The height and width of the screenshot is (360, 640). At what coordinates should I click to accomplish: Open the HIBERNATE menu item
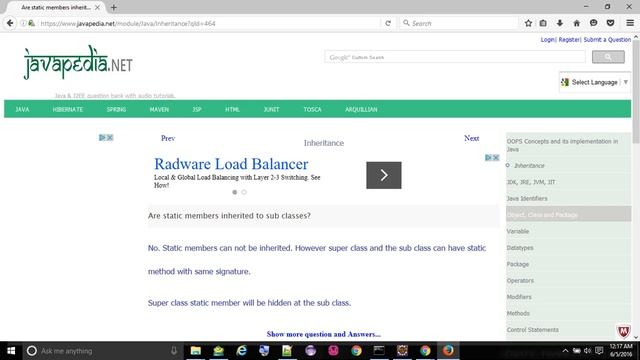click(68, 109)
